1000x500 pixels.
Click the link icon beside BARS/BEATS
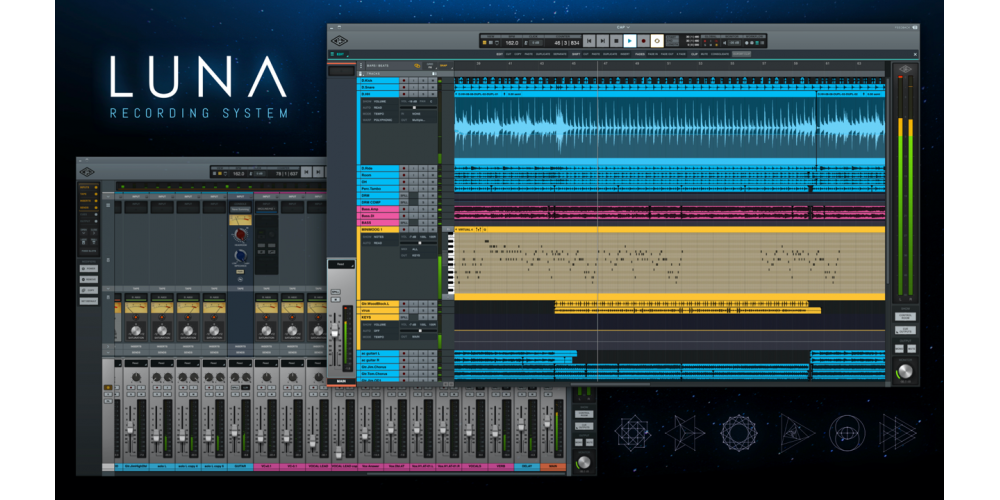(x=417, y=66)
